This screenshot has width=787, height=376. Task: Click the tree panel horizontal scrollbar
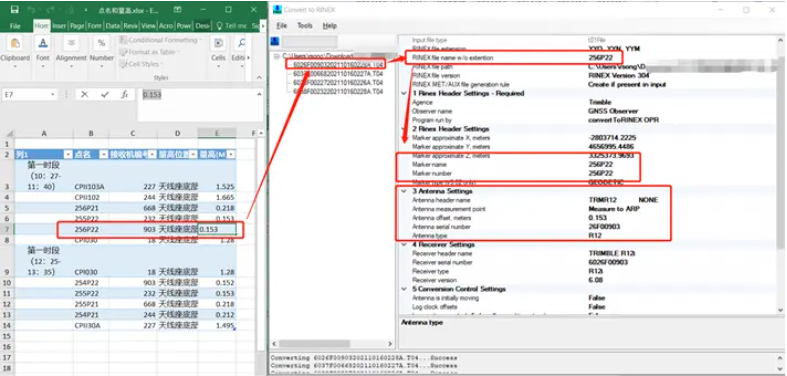(x=332, y=344)
